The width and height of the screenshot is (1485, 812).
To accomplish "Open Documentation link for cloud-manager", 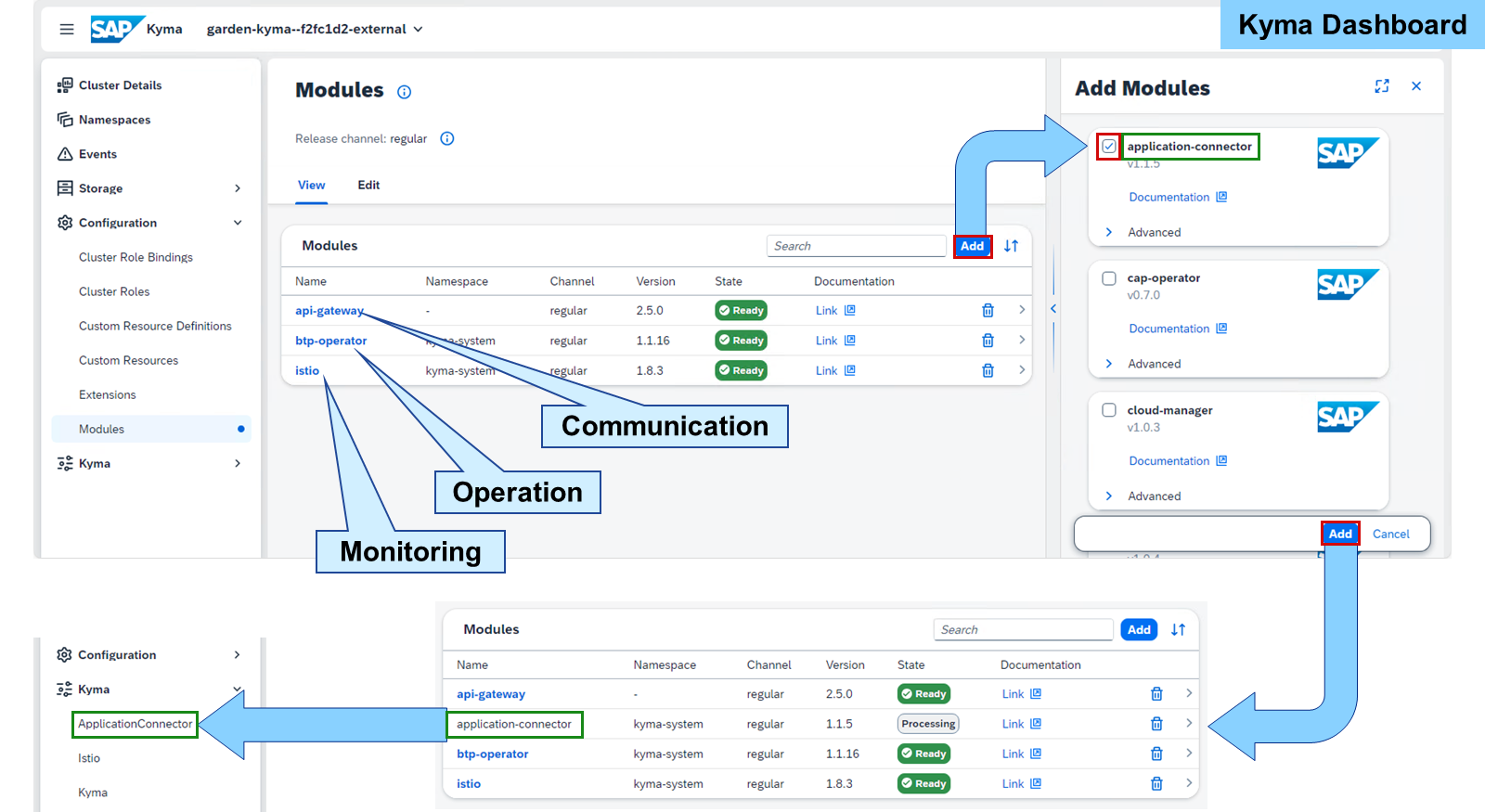I will (1178, 461).
